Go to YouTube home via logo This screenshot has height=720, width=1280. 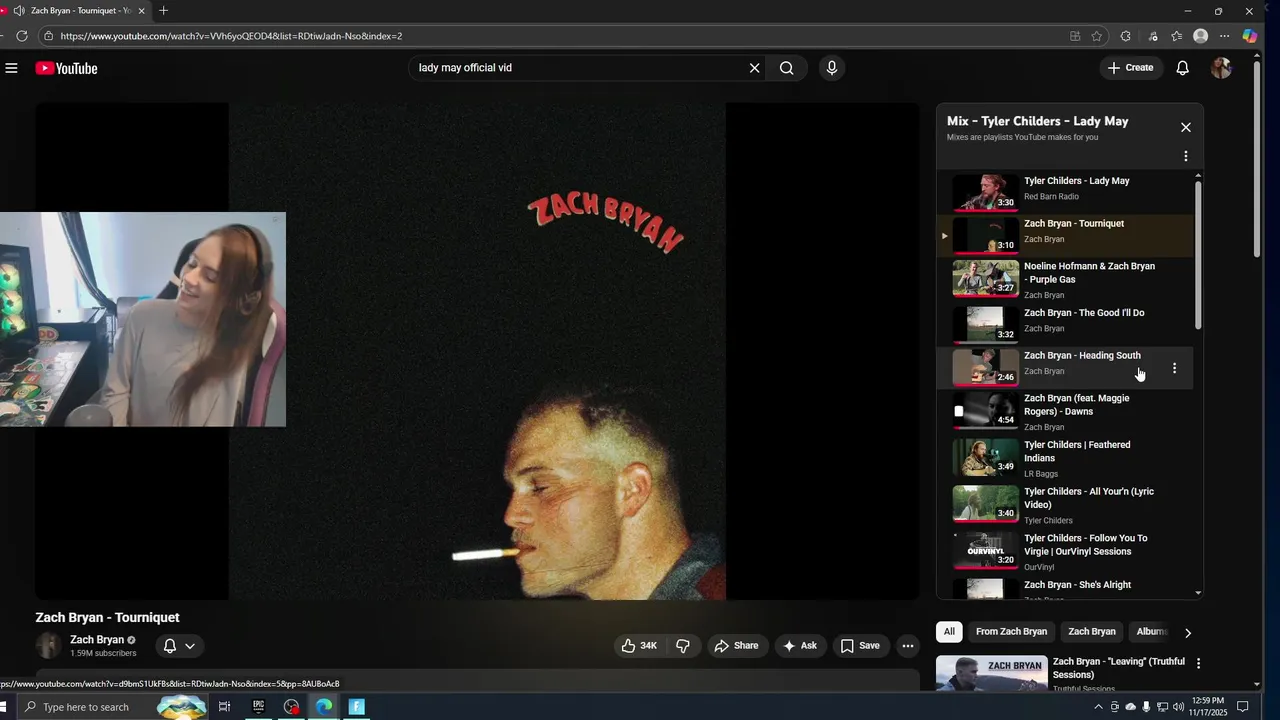coord(66,68)
